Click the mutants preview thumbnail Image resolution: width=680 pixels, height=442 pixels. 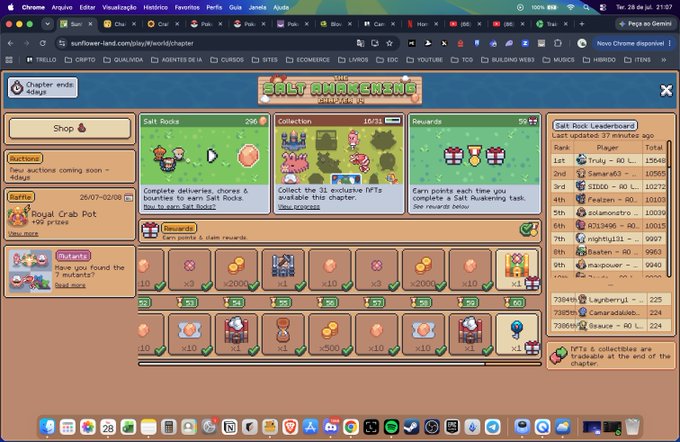[30, 271]
